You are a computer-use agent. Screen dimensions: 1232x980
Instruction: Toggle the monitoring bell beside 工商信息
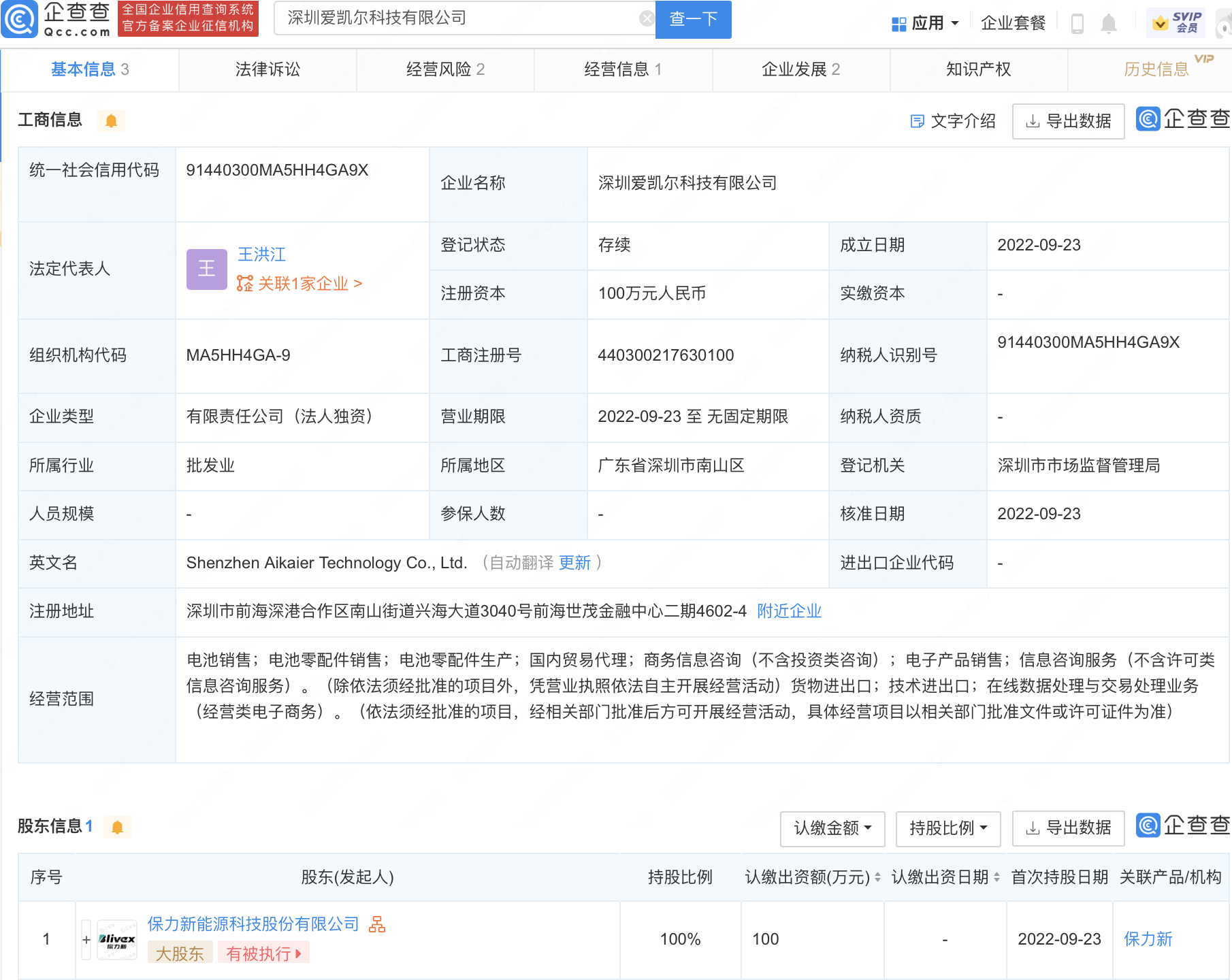tap(111, 121)
